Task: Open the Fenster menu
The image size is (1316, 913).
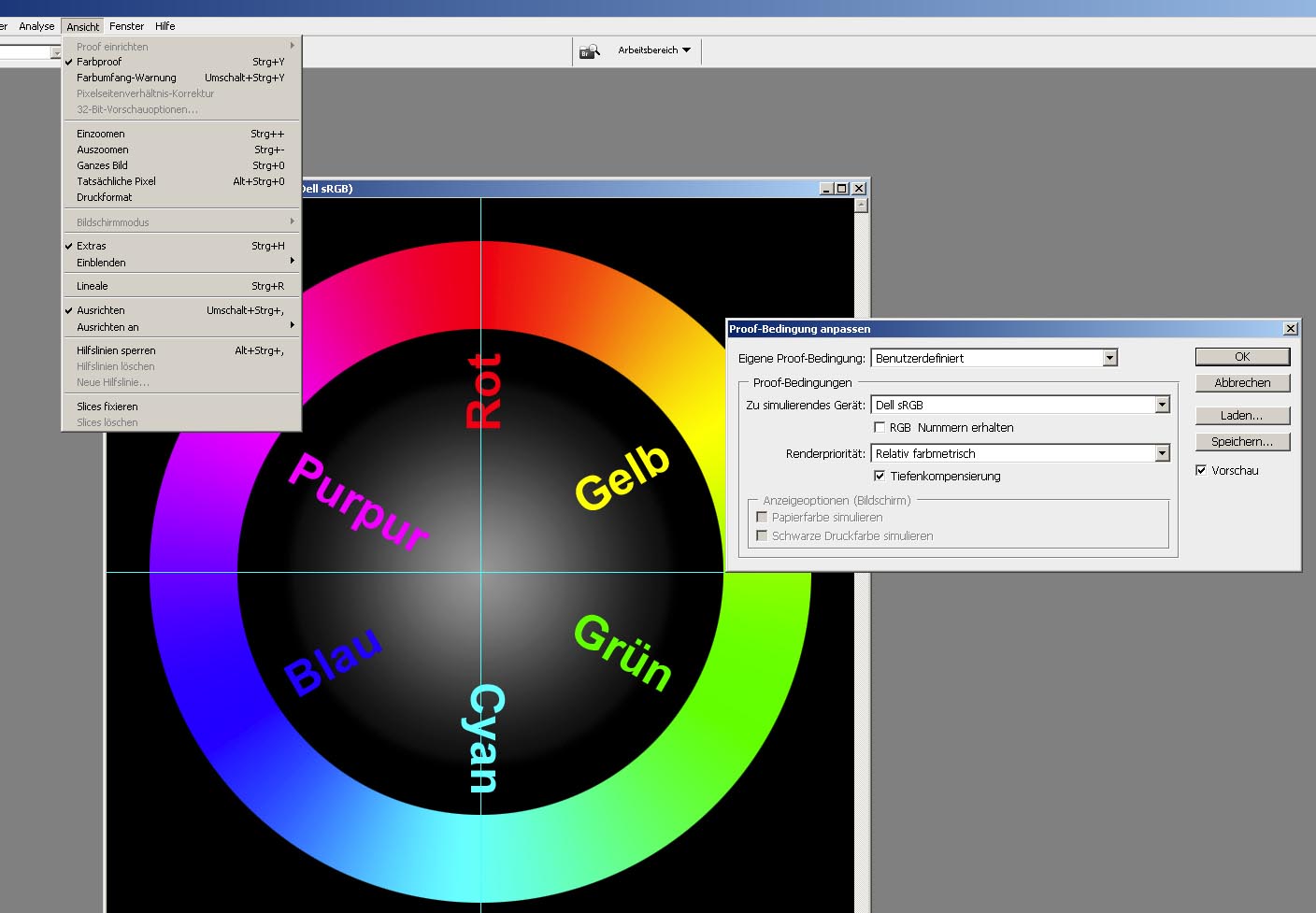Action: point(126,26)
